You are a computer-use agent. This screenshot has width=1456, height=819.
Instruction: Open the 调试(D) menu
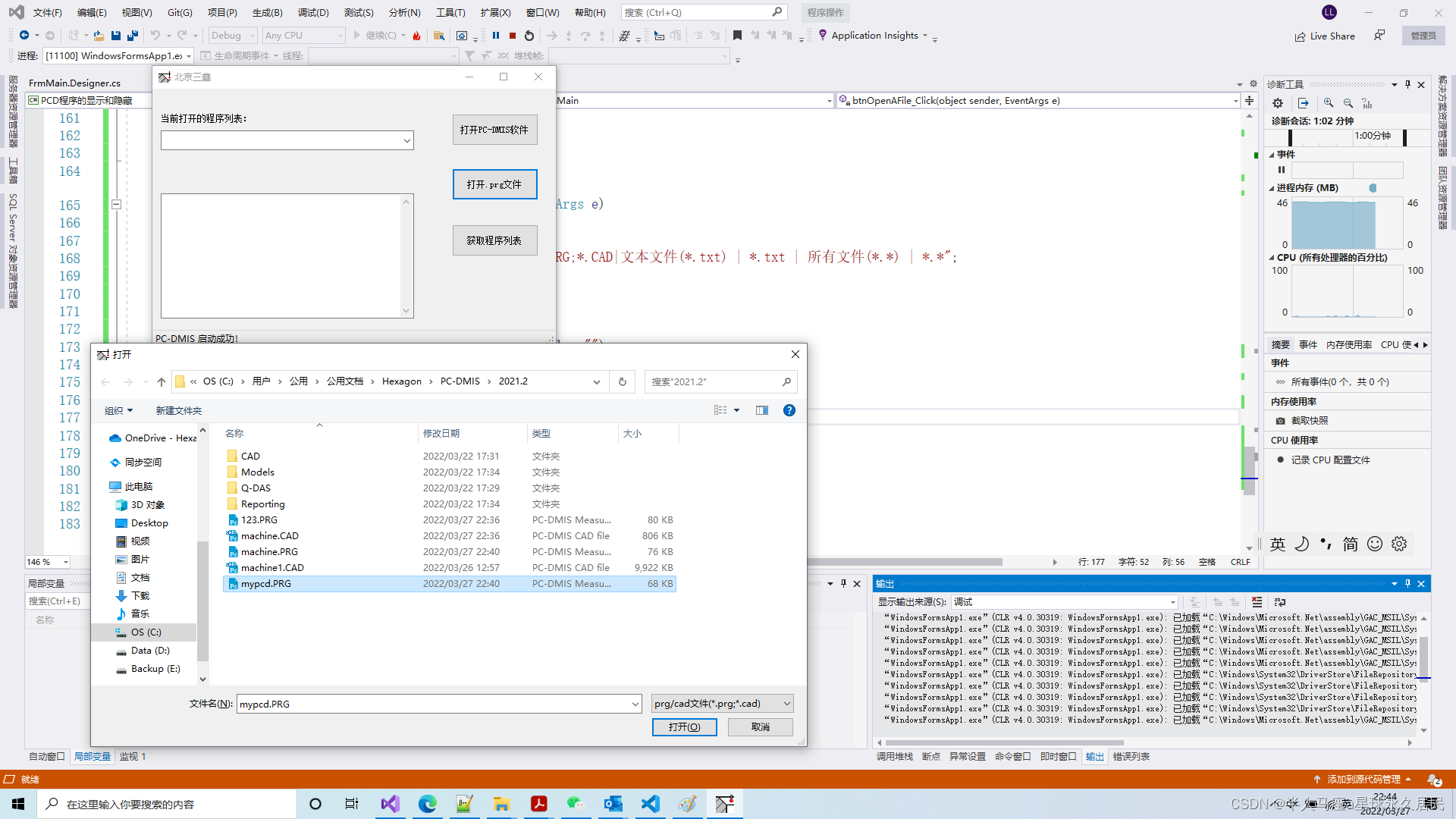pyautogui.click(x=312, y=12)
